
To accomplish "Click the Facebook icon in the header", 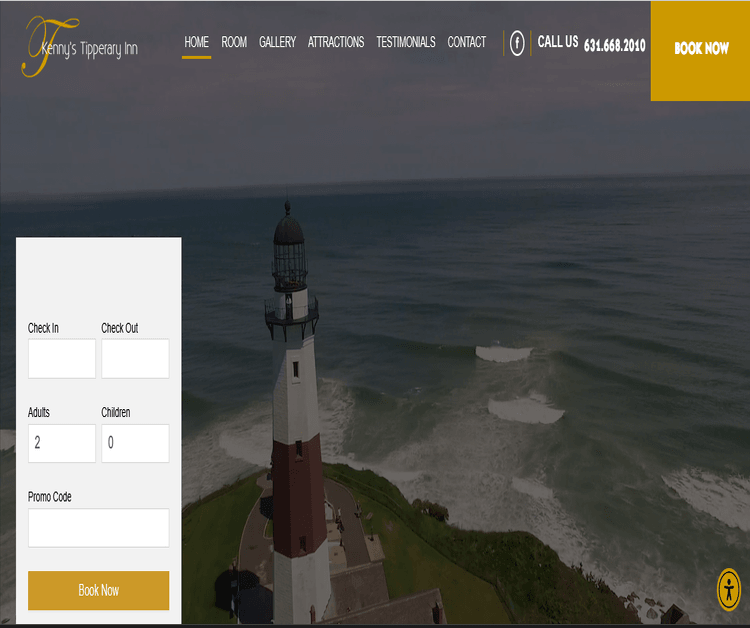I will pyautogui.click(x=517, y=43).
